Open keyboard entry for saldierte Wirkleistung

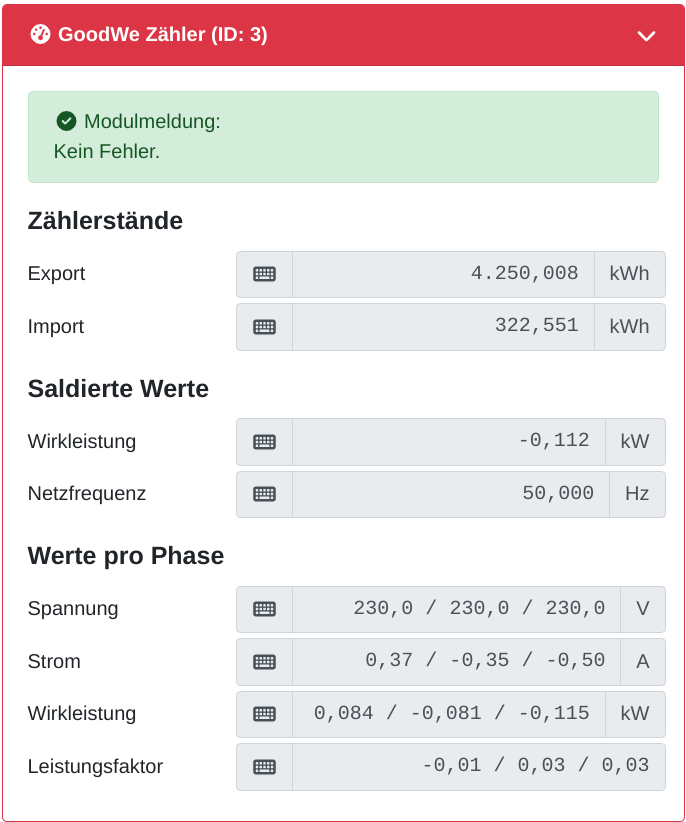pyautogui.click(x=263, y=442)
